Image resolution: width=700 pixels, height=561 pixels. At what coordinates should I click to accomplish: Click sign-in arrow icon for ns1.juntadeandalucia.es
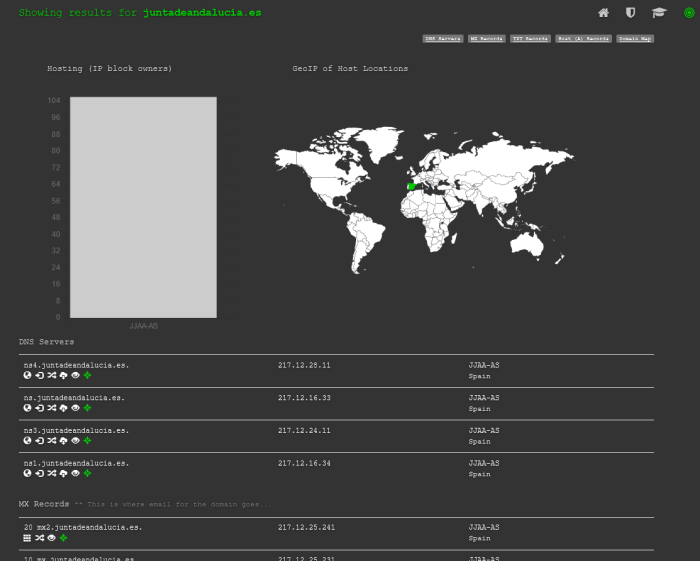point(39,473)
